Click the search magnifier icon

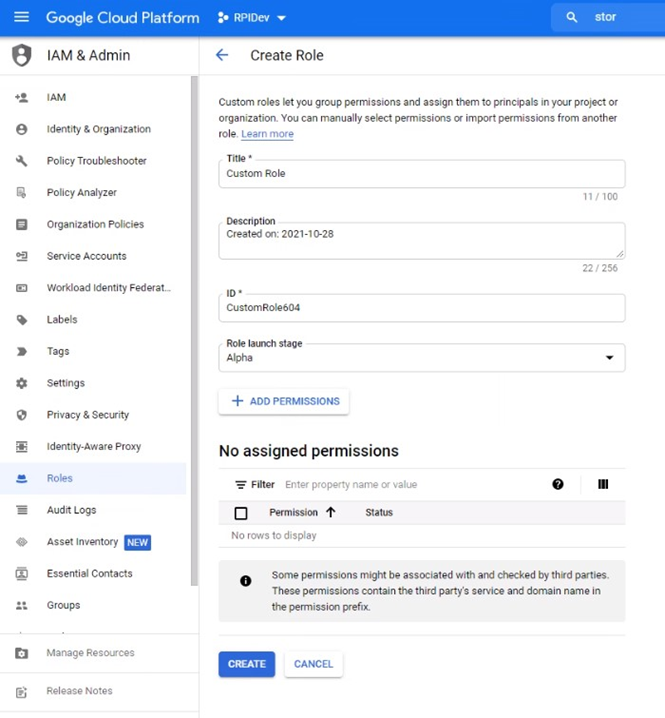click(572, 17)
